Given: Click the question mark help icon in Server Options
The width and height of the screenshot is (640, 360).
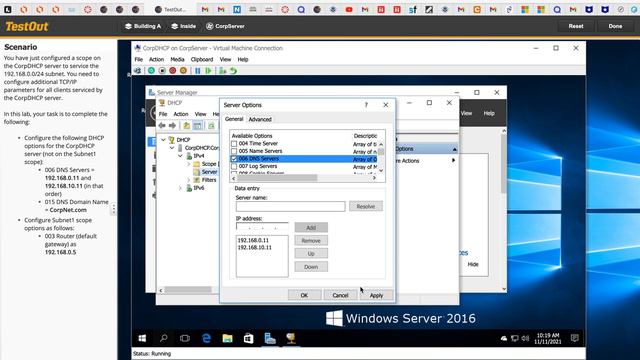Looking at the screenshot, I should [366, 105].
